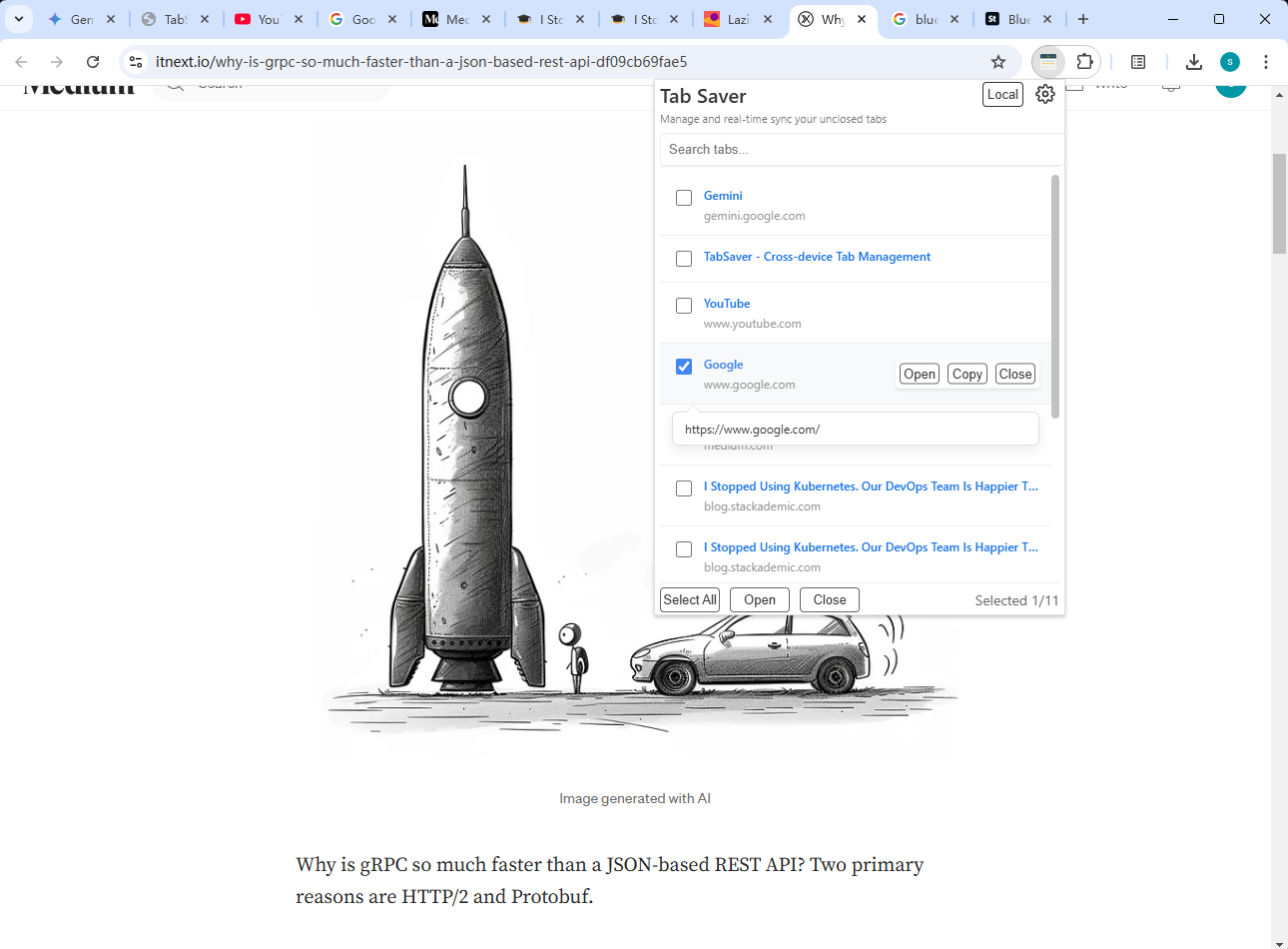1288x949 pixels.
Task: Click 'Image generated with AI' caption
Action: coord(635,798)
